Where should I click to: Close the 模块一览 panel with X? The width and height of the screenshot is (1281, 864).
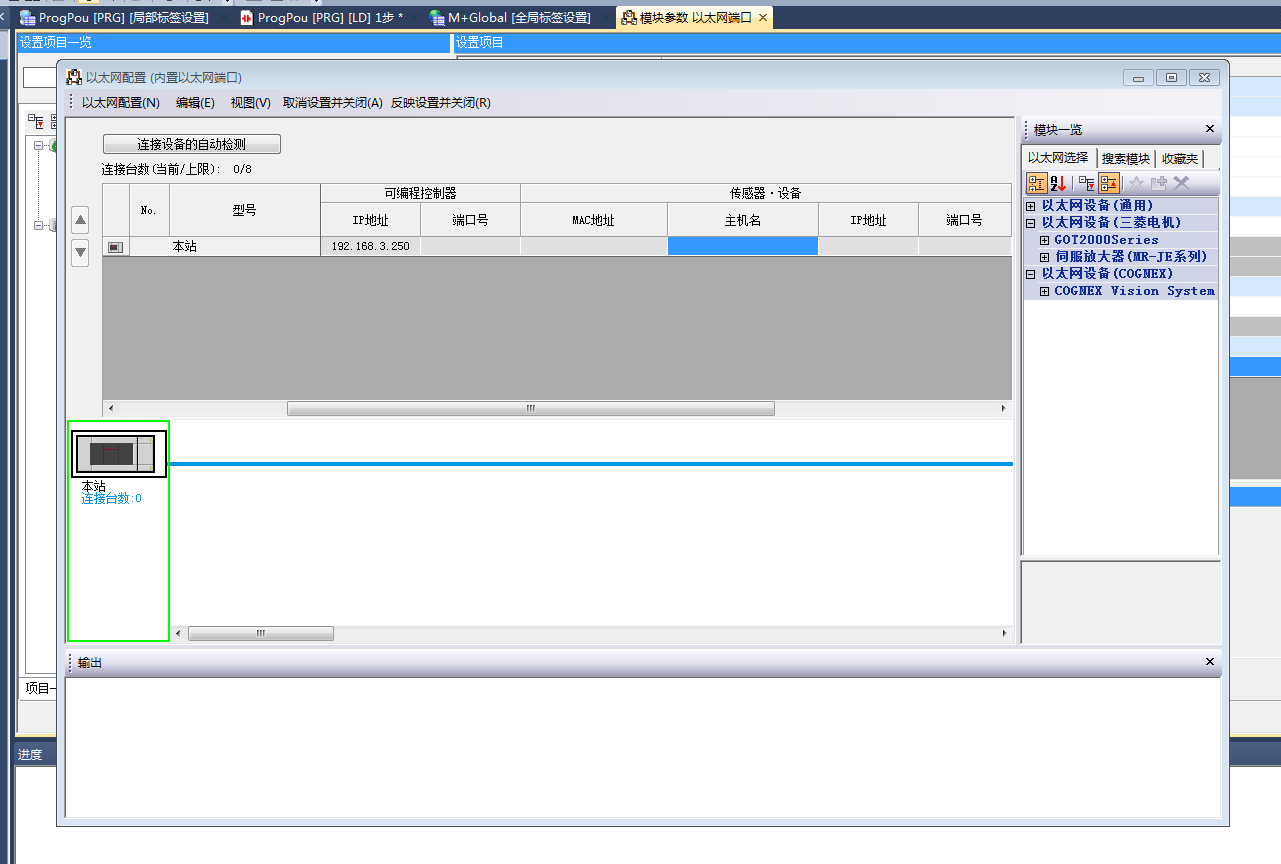click(1210, 129)
